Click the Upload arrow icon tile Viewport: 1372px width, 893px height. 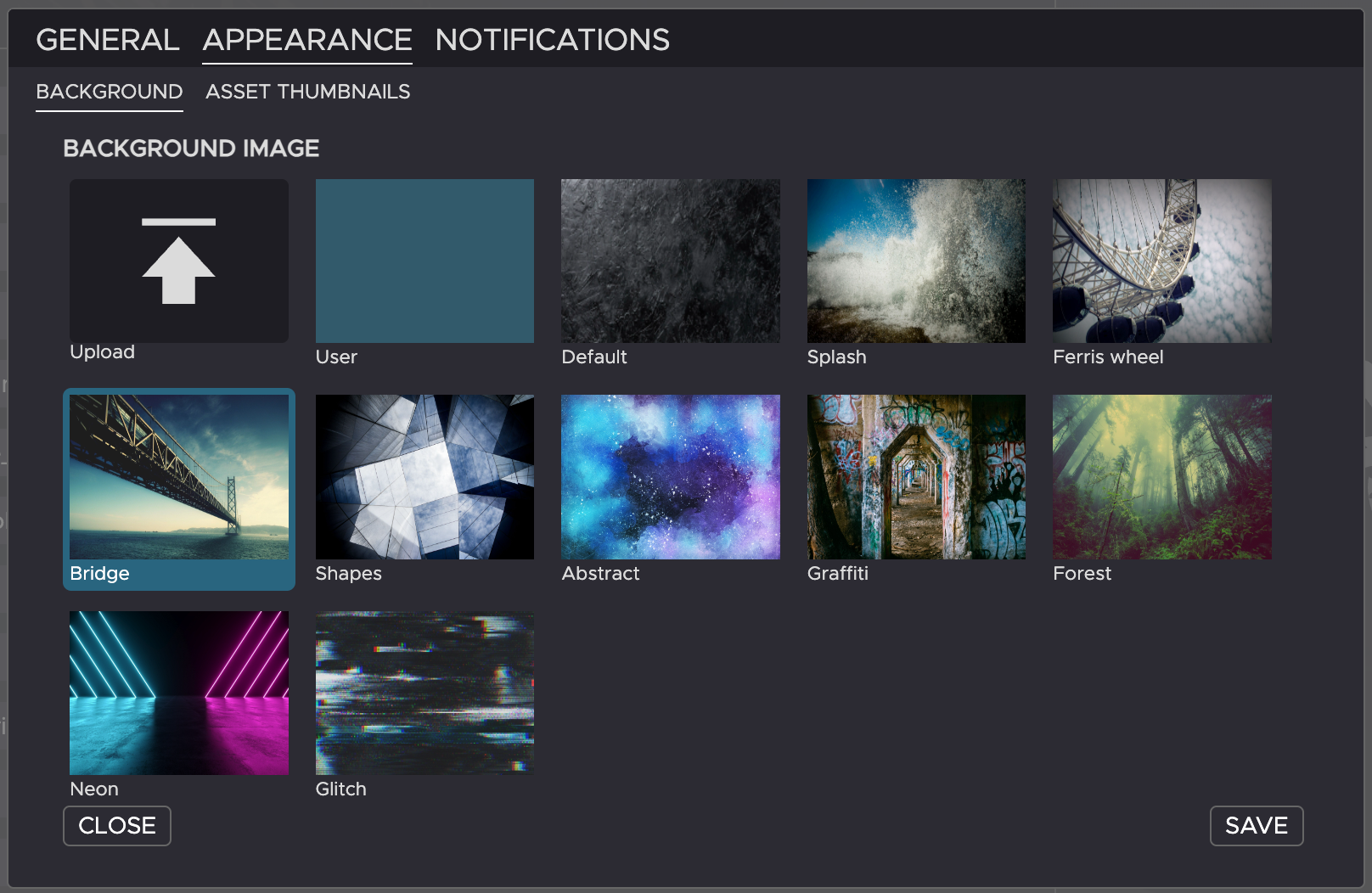[178, 261]
